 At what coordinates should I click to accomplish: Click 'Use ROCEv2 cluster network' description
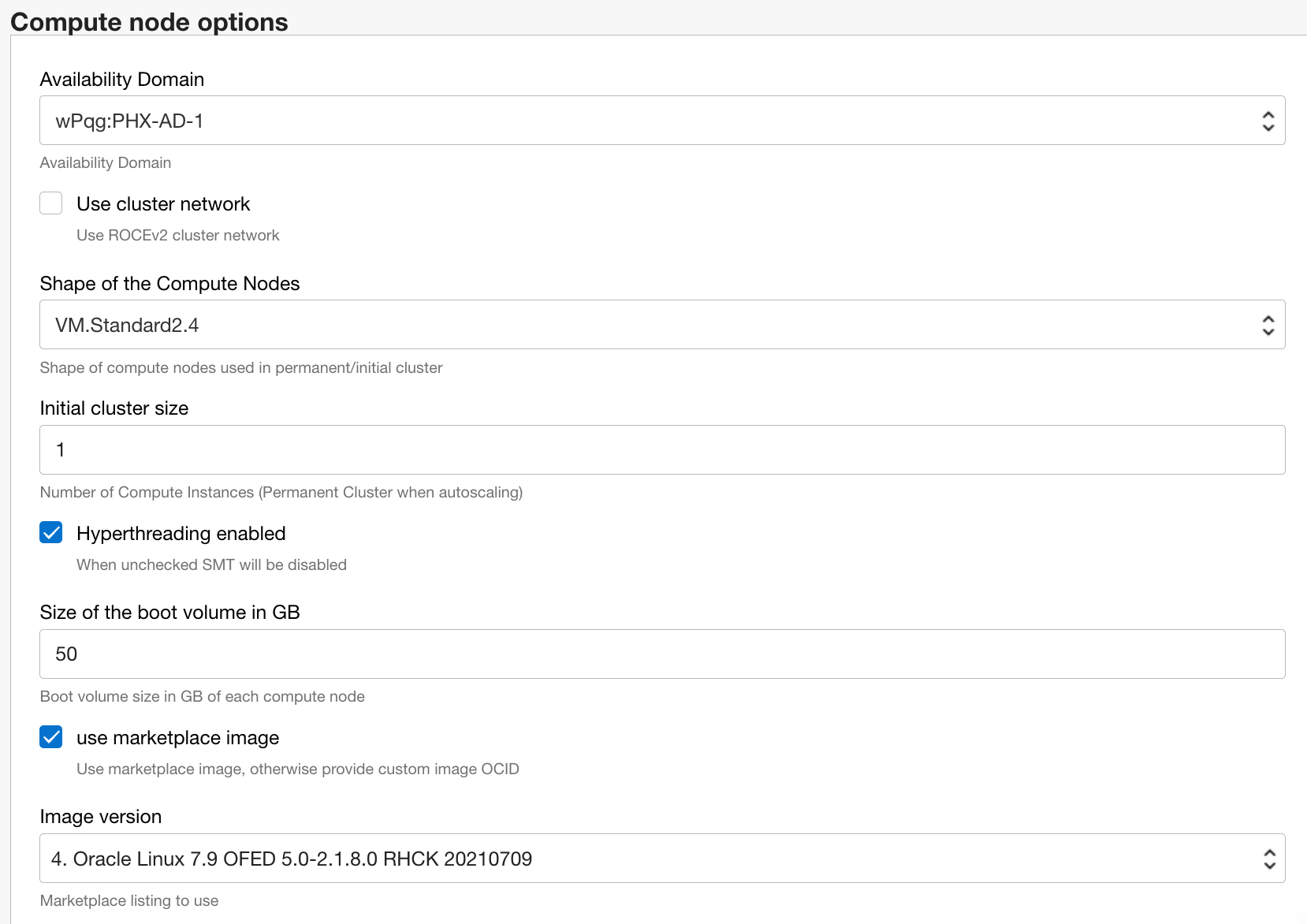178,235
